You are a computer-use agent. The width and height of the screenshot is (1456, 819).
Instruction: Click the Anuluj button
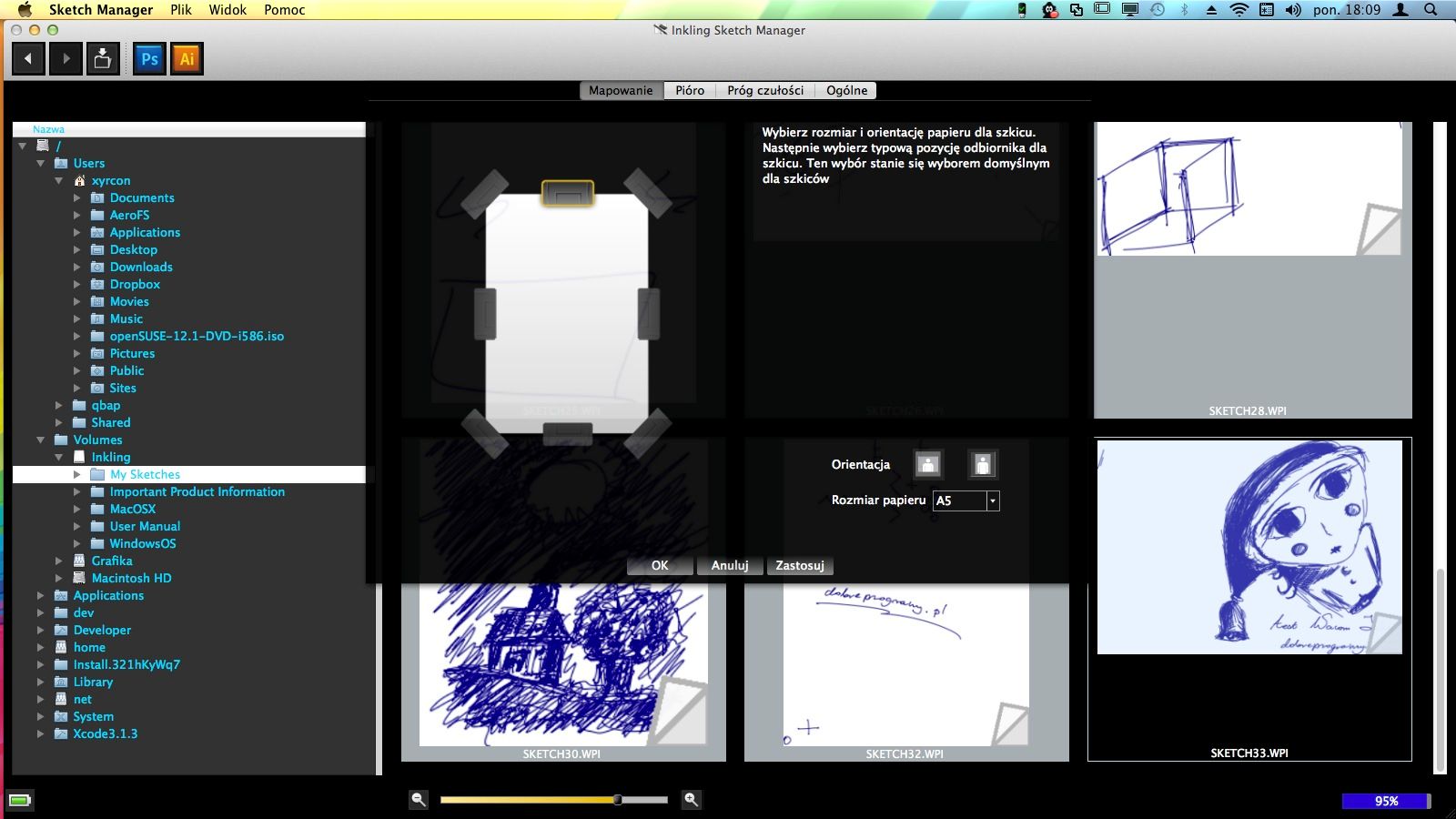point(730,565)
